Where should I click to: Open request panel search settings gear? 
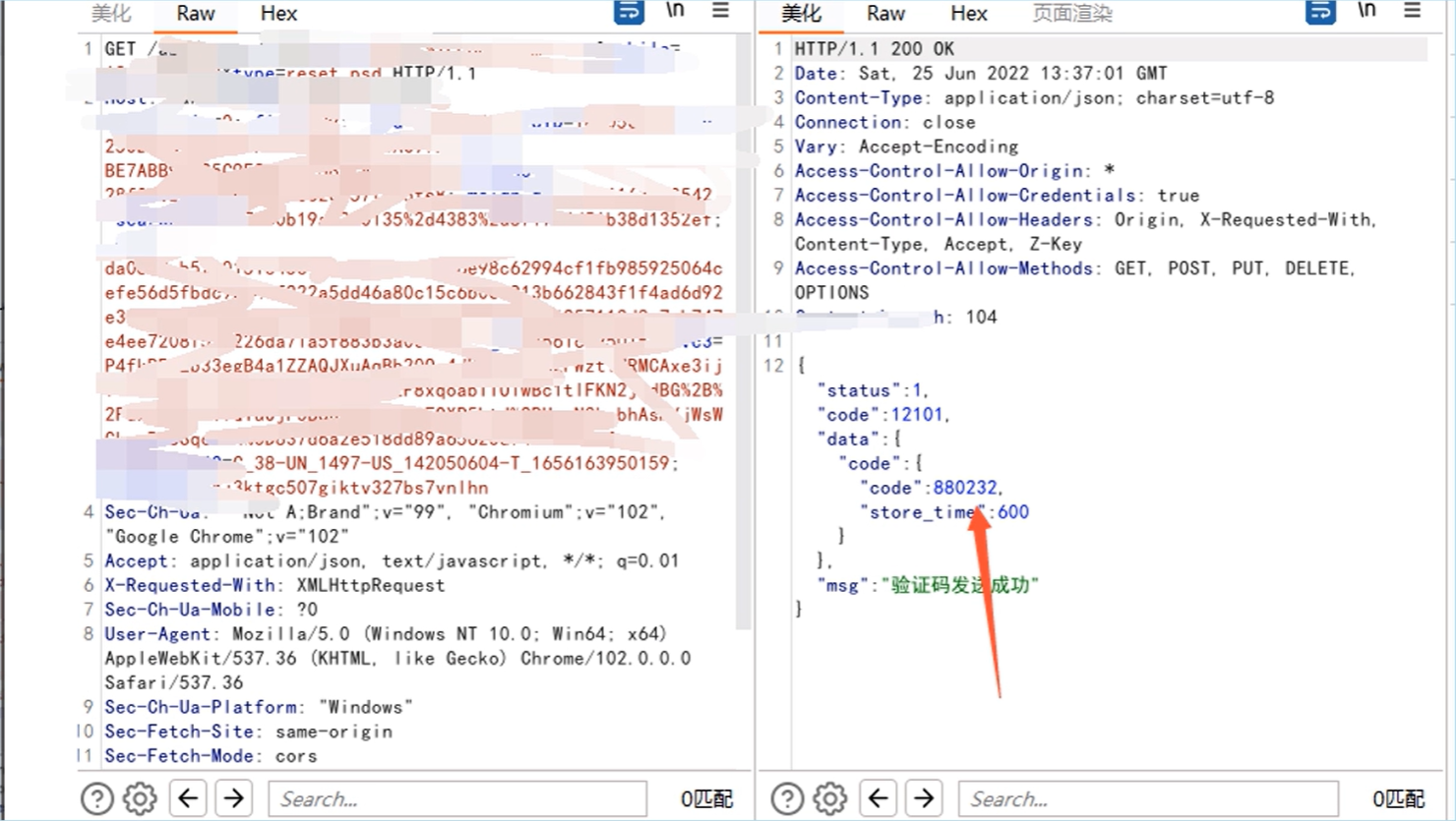[140, 798]
